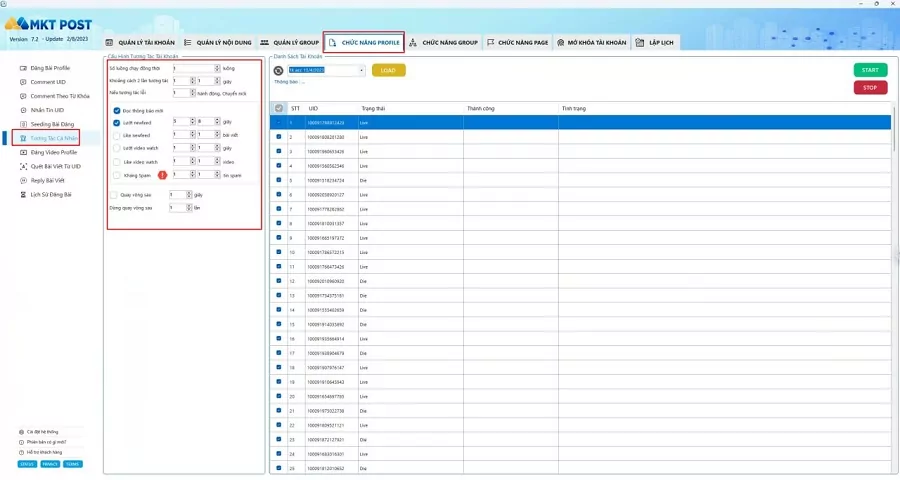Viewport: 900px width, 480px height.
Task: Open Hỗ trợ khách hàng support
Action: (x=41, y=452)
